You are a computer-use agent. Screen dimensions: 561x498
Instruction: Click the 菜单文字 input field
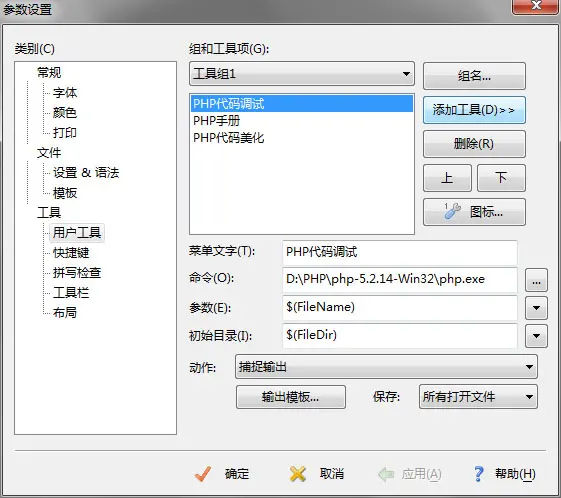400,252
